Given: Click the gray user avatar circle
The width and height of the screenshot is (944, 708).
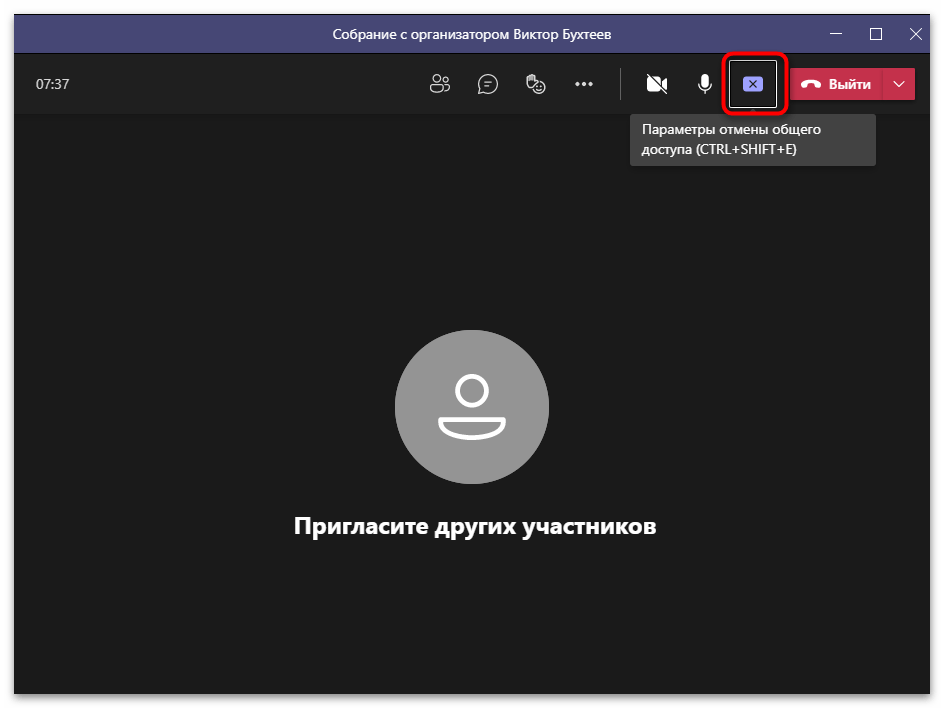Looking at the screenshot, I should pos(472,405).
